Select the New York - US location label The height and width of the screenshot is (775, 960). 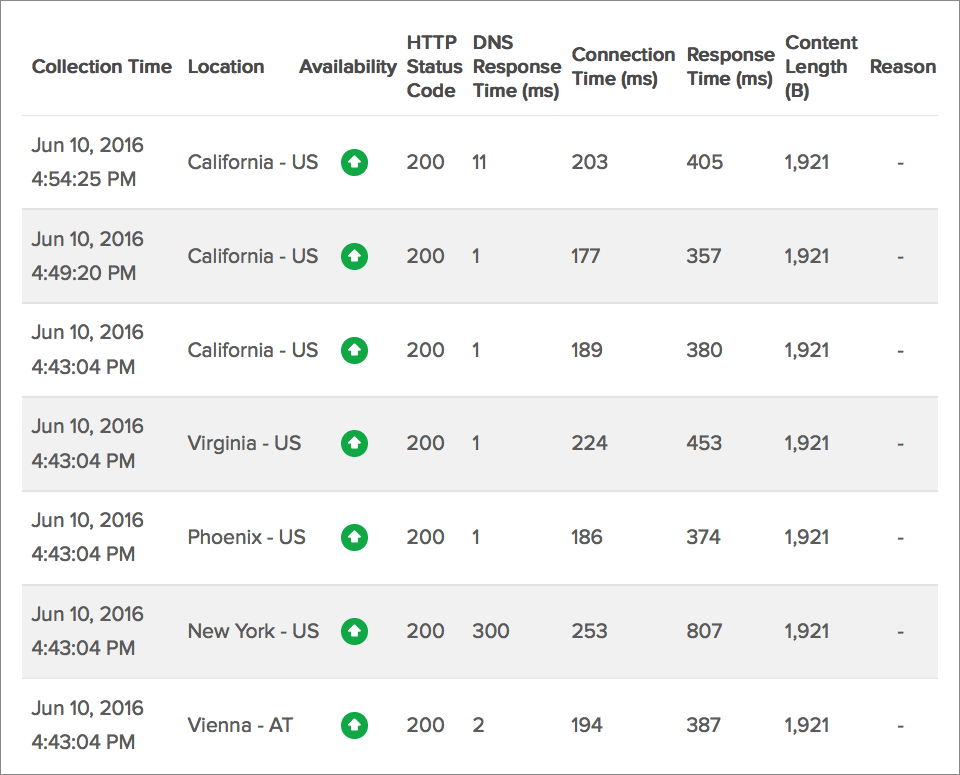(252, 631)
